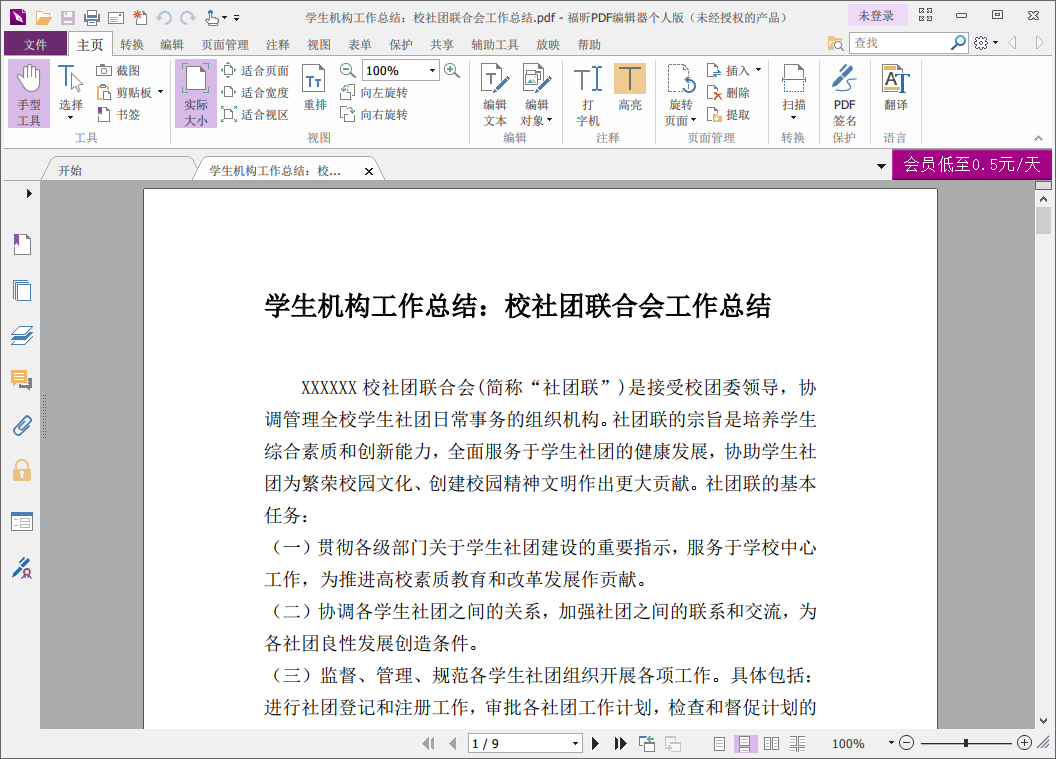Open the page thumbnails side panel
The height and width of the screenshot is (759, 1056).
click(22, 290)
